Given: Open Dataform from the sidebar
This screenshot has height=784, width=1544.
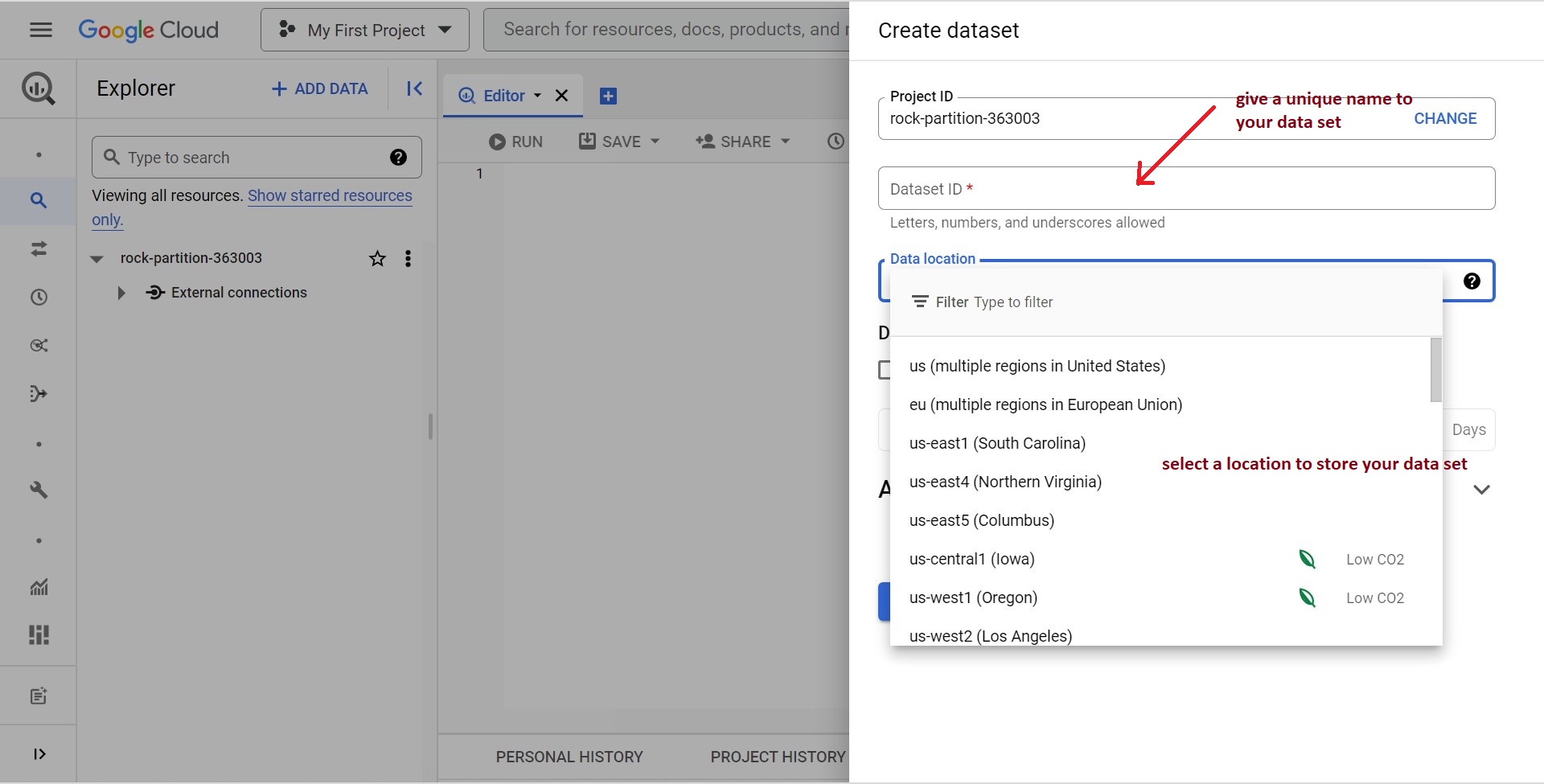Looking at the screenshot, I should click(x=39, y=393).
